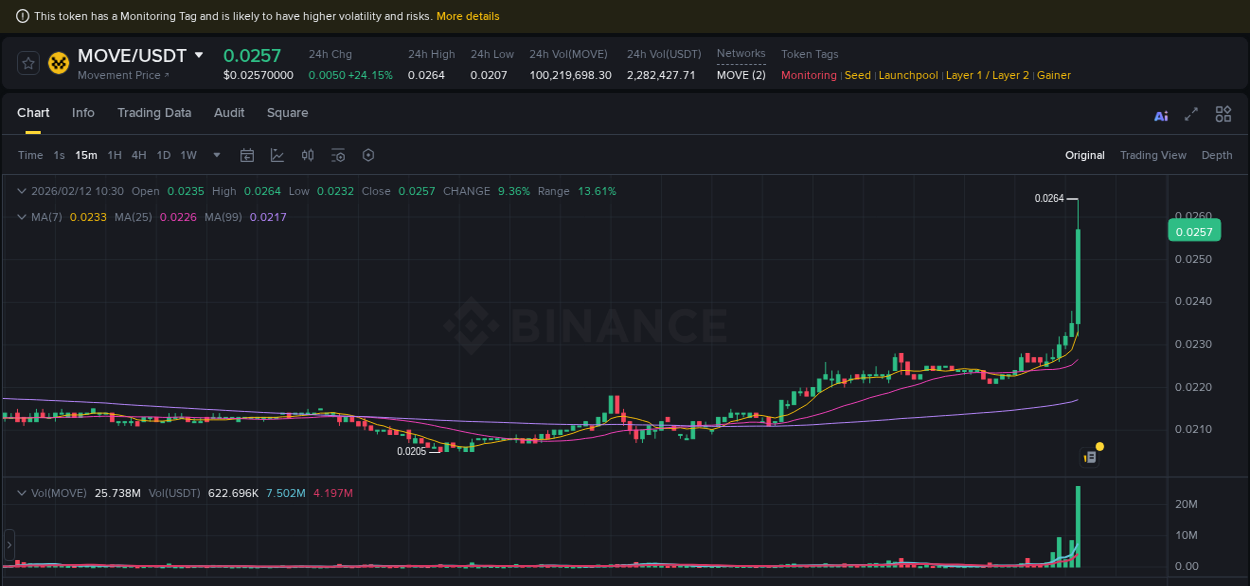Favorite MOVE/USDT with the star icon
1250x586 pixels.
click(27, 62)
